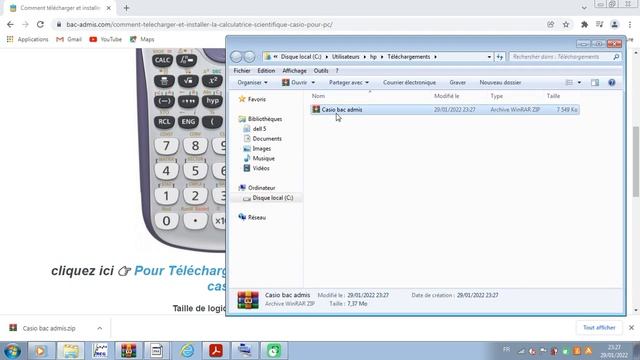Select Réseau in navigation pane

coord(252,218)
